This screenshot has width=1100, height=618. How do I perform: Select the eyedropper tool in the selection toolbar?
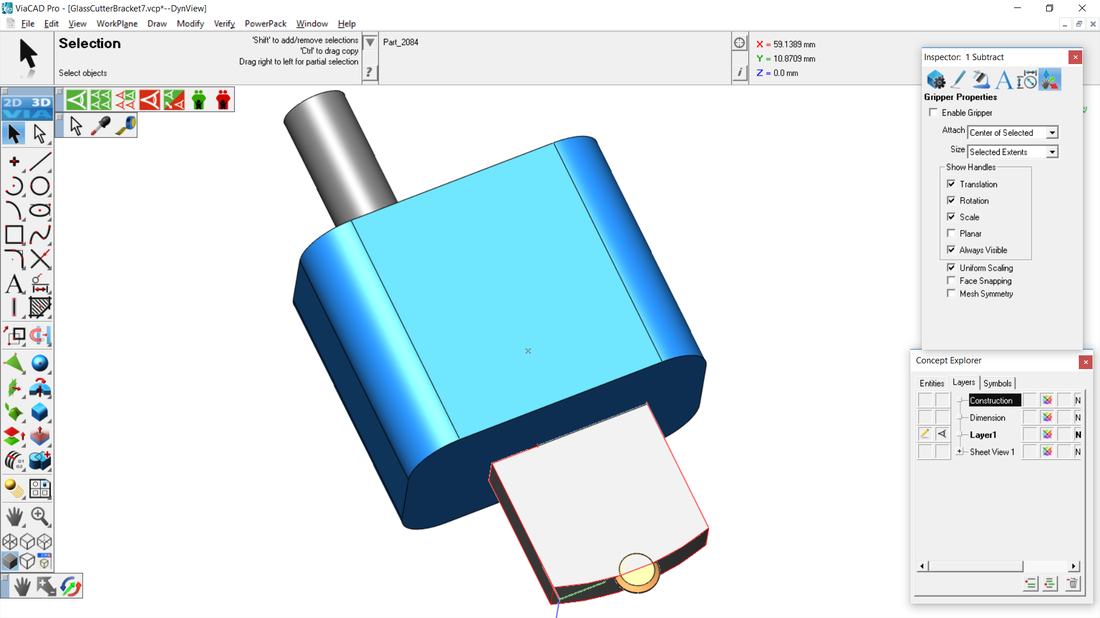pyautogui.click(x=101, y=126)
